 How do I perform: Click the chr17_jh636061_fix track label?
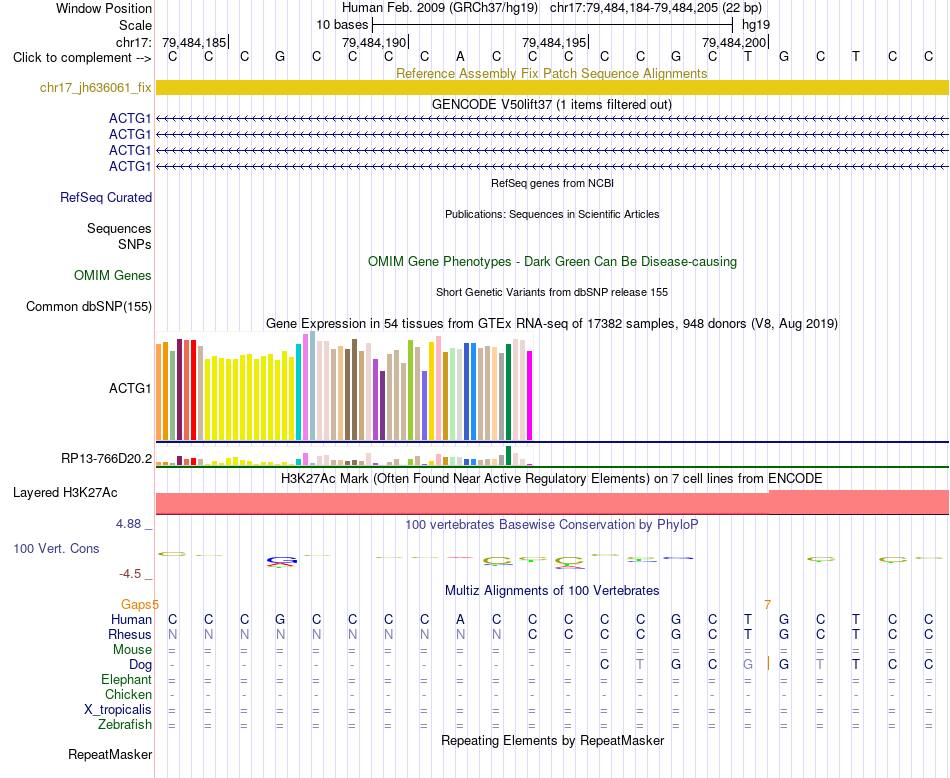click(x=96, y=87)
